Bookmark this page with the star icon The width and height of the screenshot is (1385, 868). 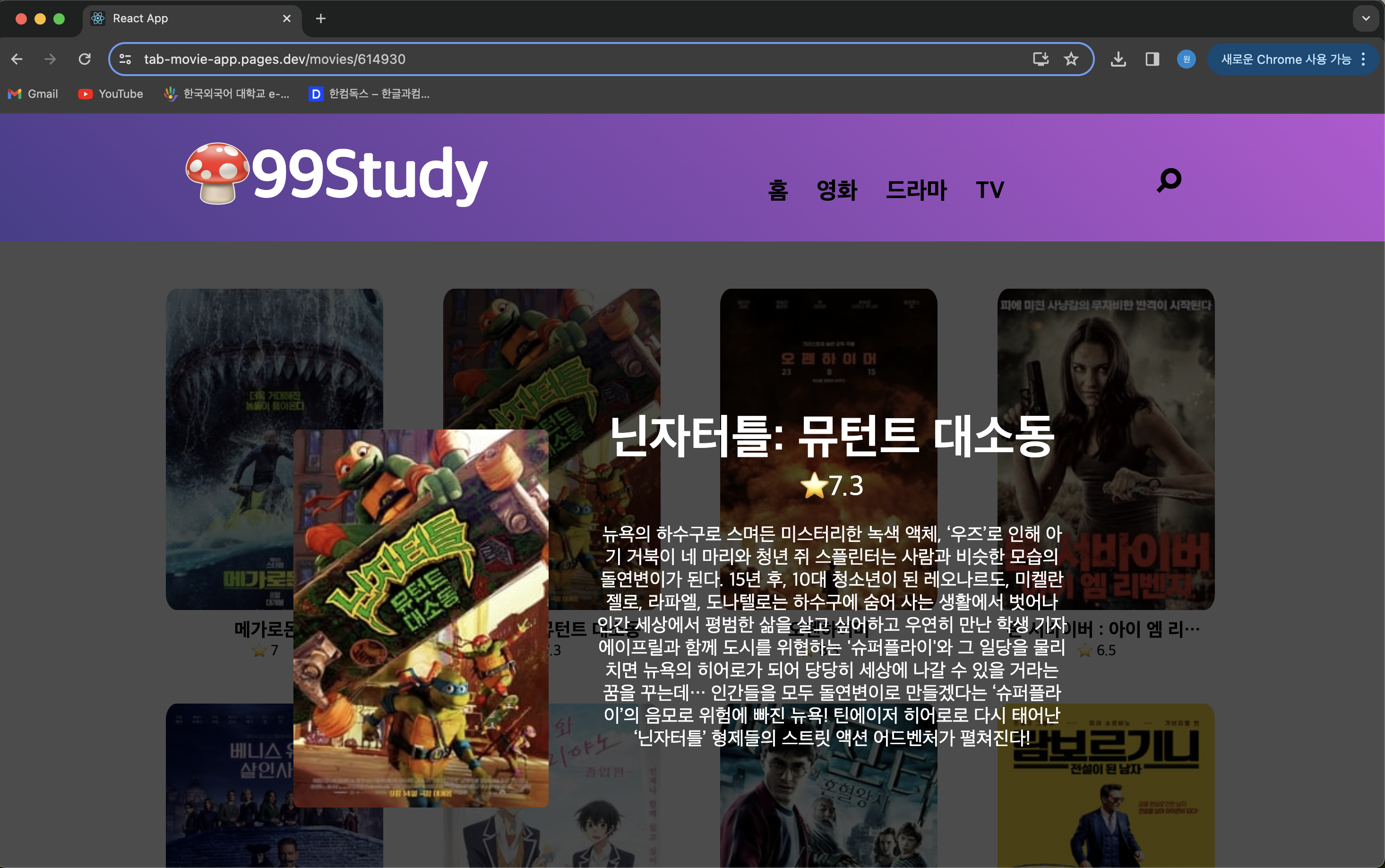(x=1071, y=59)
